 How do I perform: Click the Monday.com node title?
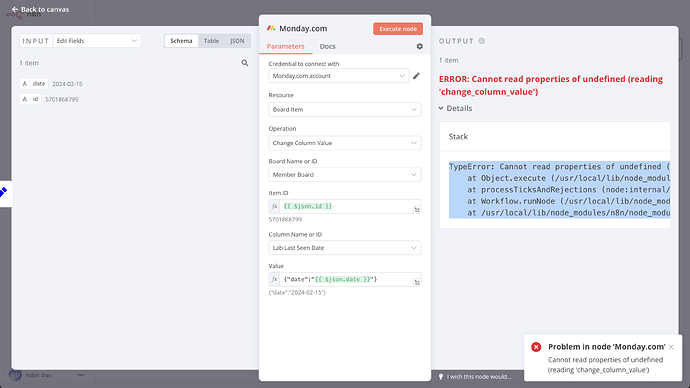point(303,29)
